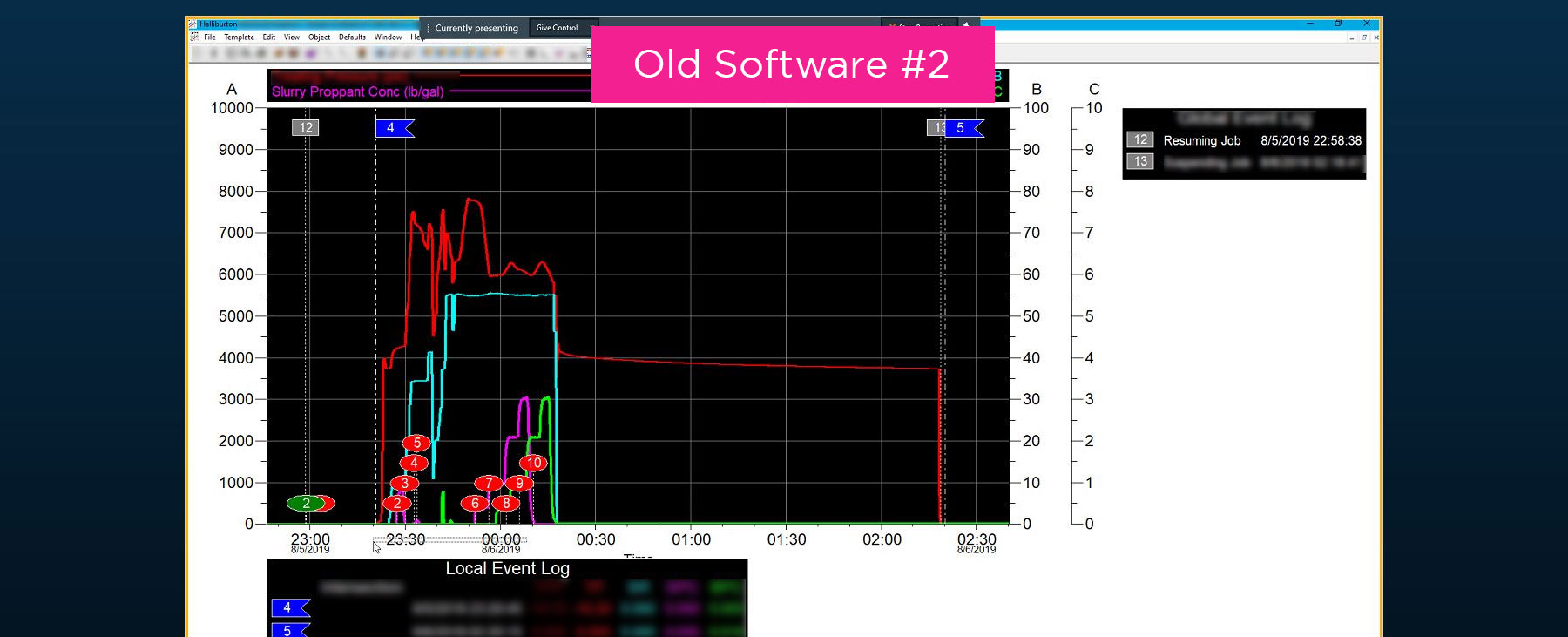Click the green oval marker 2
This screenshot has height=637, width=1568.
point(306,503)
